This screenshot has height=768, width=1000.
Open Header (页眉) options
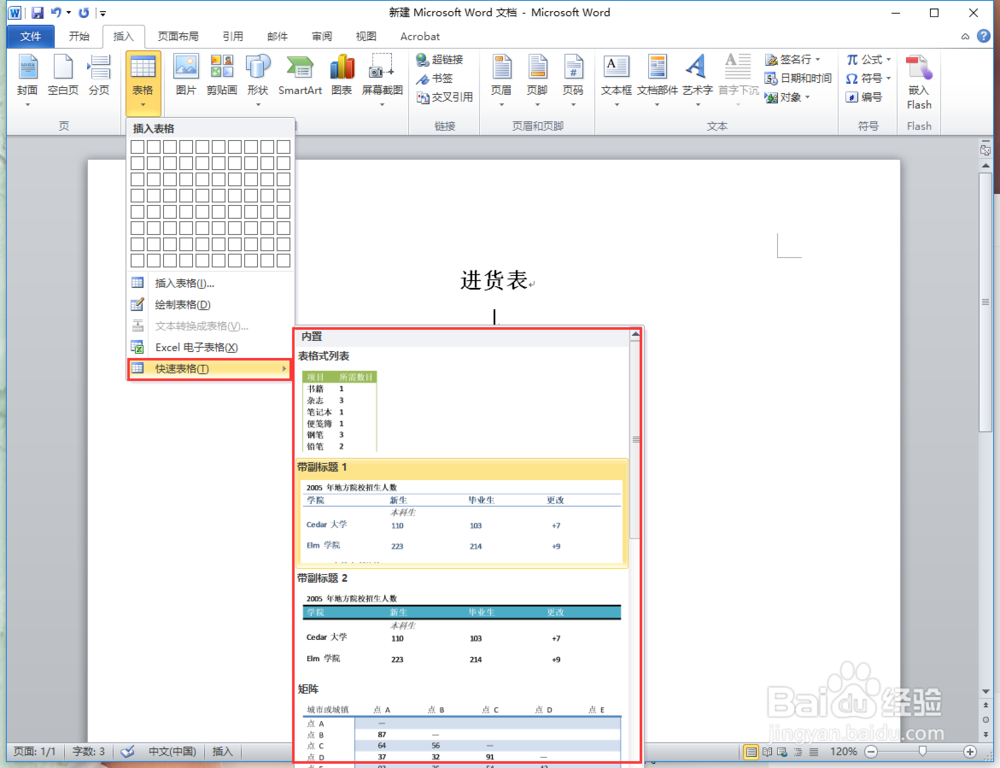[501, 80]
